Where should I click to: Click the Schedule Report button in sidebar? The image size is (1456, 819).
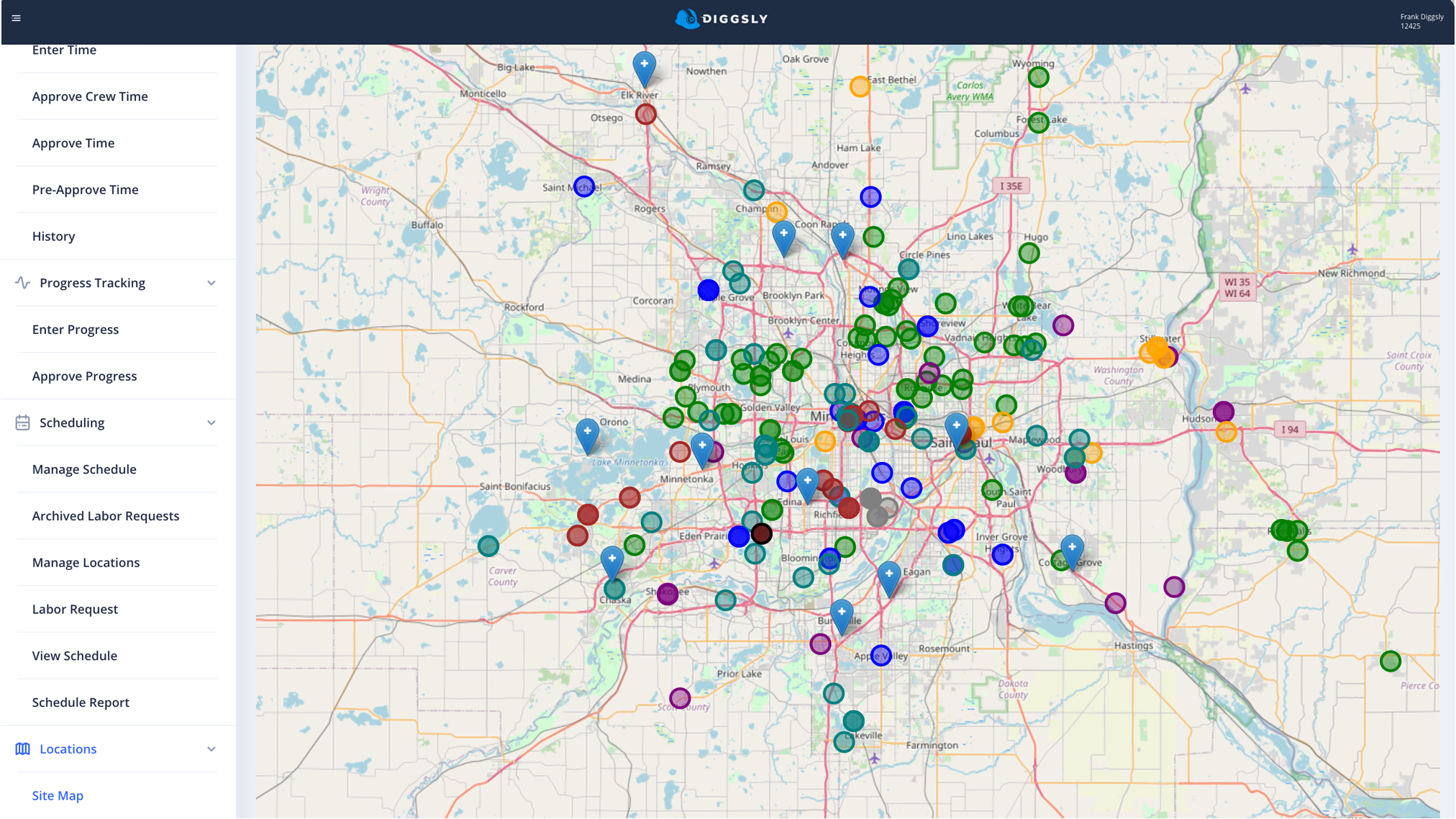80,702
